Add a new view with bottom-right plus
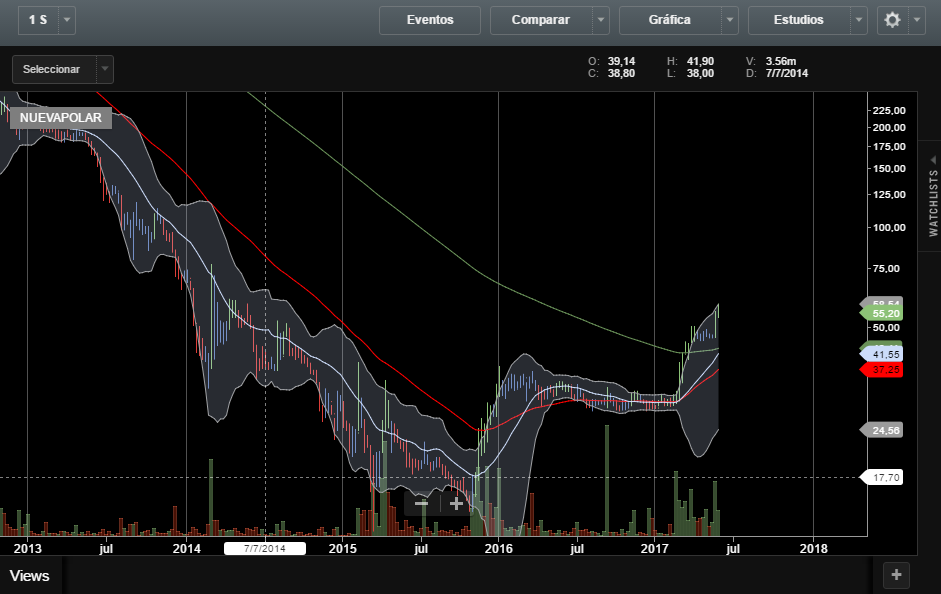This screenshot has height=594, width=941. point(896,574)
